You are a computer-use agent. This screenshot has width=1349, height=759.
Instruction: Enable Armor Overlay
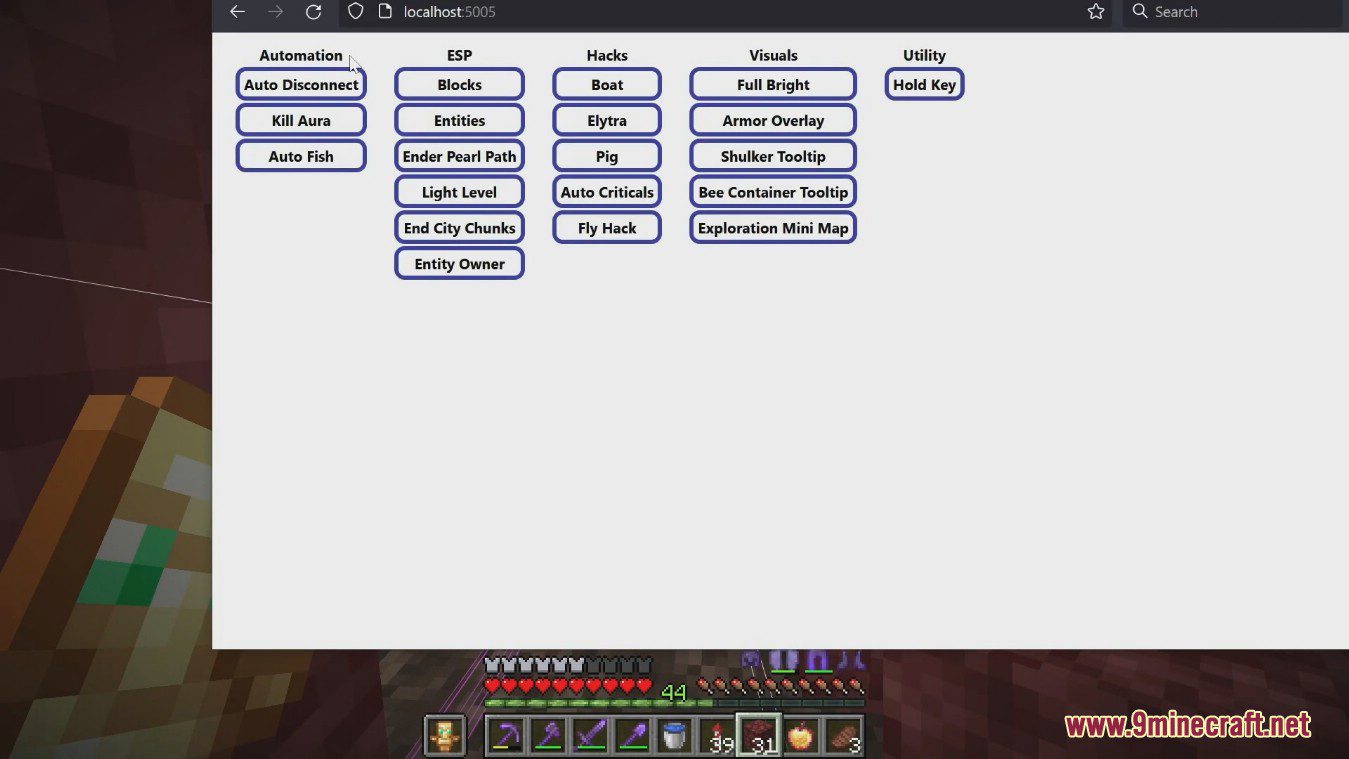(773, 121)
